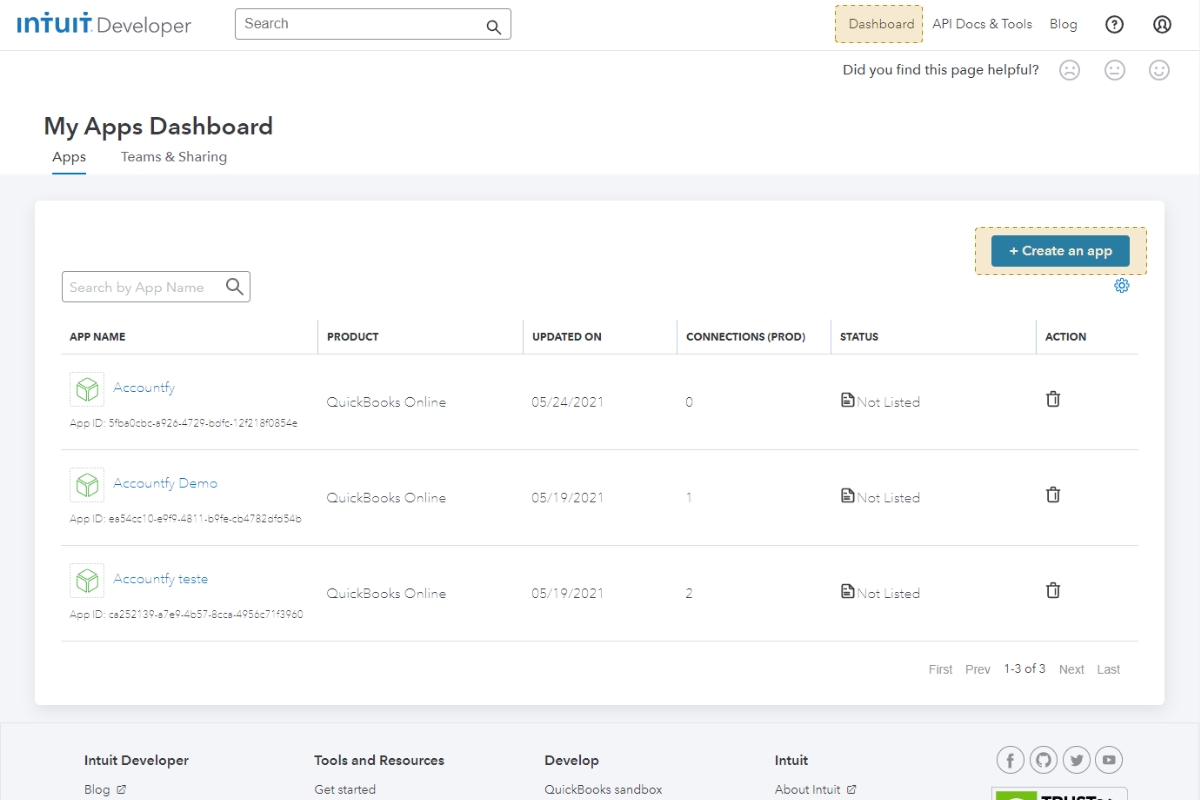
Task: Open the help question mark icon
Action: [x=1114, y=24]
